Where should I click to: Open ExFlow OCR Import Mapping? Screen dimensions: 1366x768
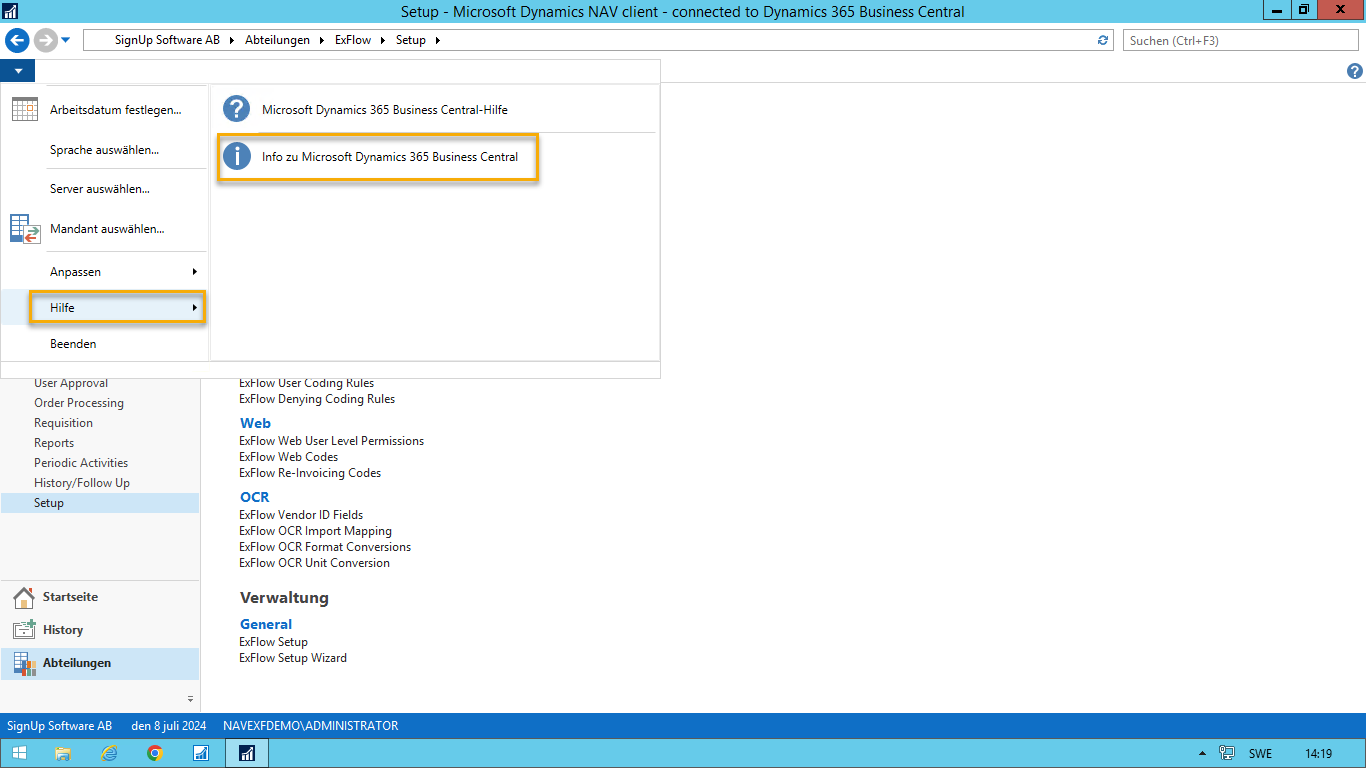click(x=316, y=531)
